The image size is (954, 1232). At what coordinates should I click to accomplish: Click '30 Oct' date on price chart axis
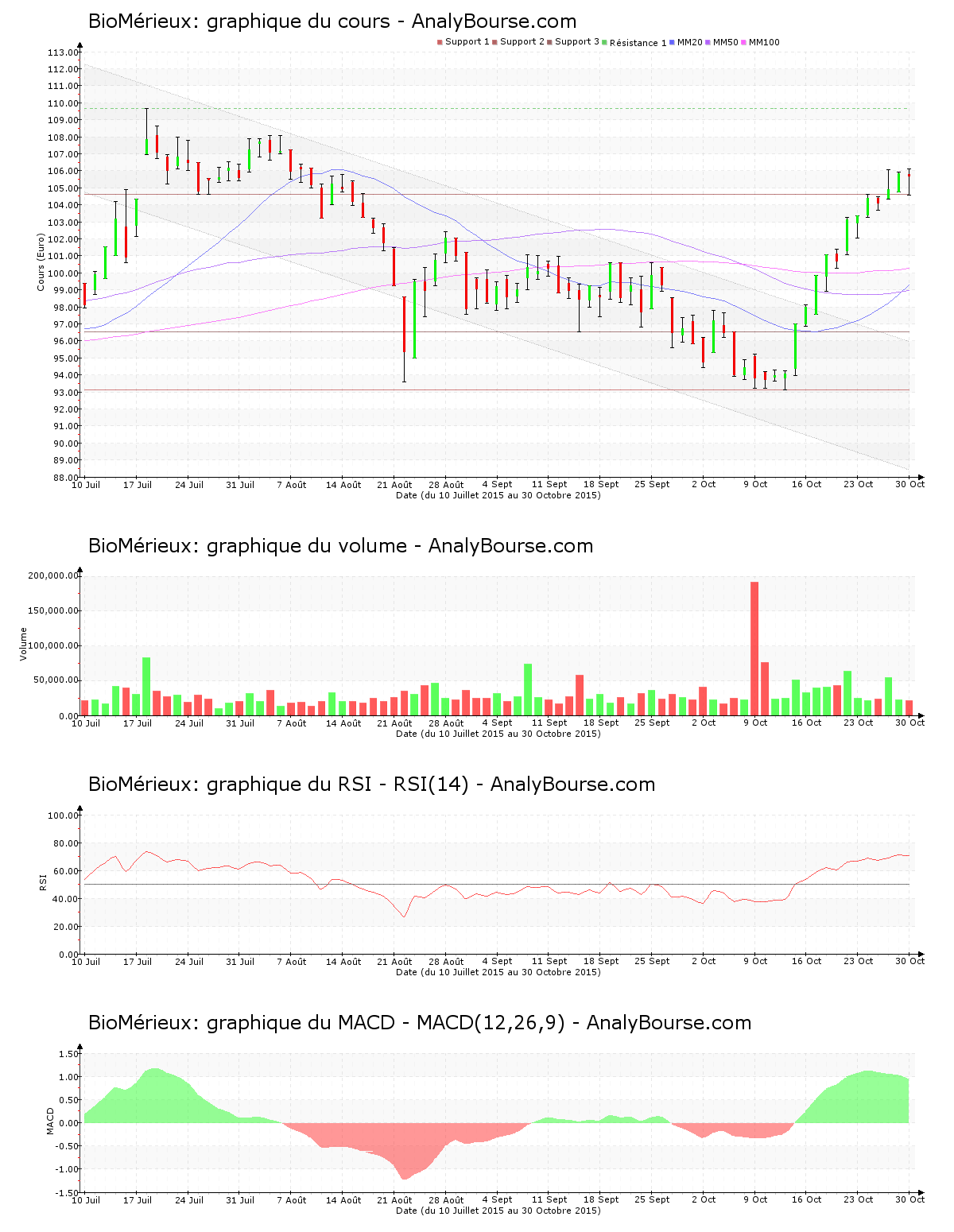point(910,484)
